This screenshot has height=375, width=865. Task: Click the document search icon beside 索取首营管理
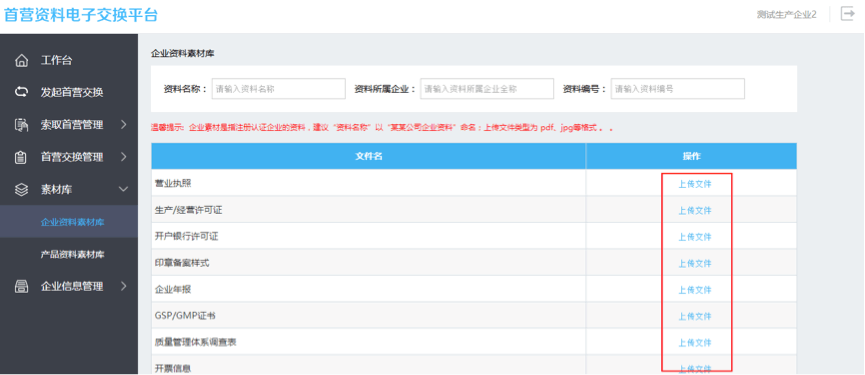click(x=21, y=125)
